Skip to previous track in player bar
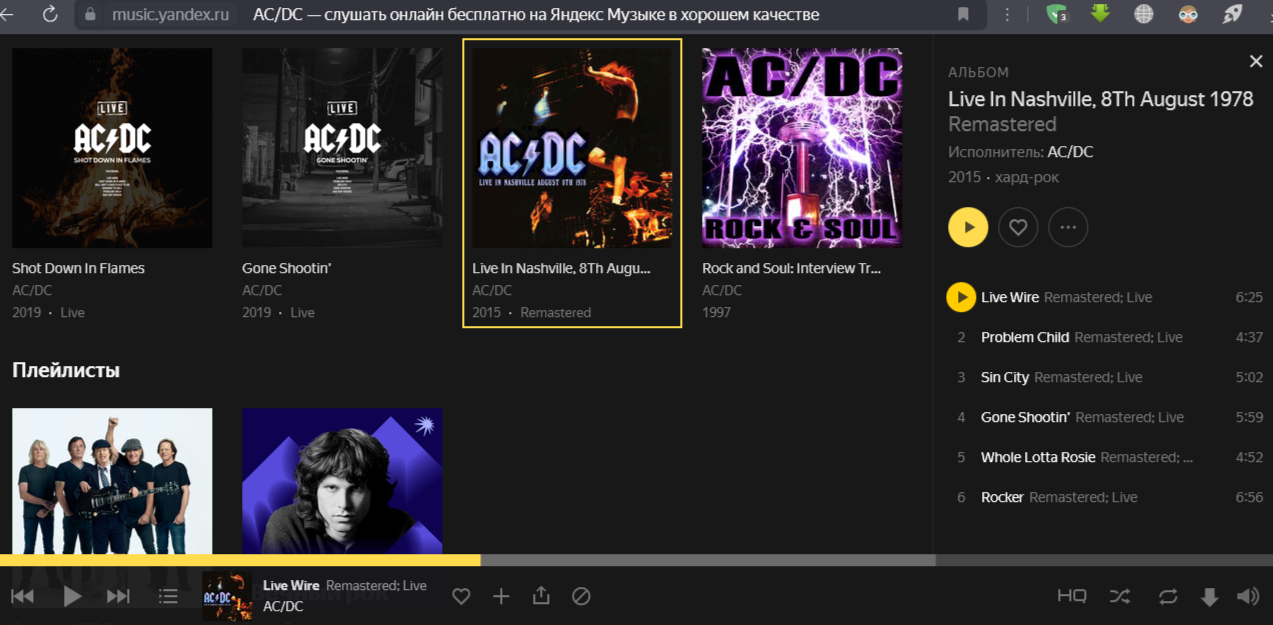 coord(22,596)
